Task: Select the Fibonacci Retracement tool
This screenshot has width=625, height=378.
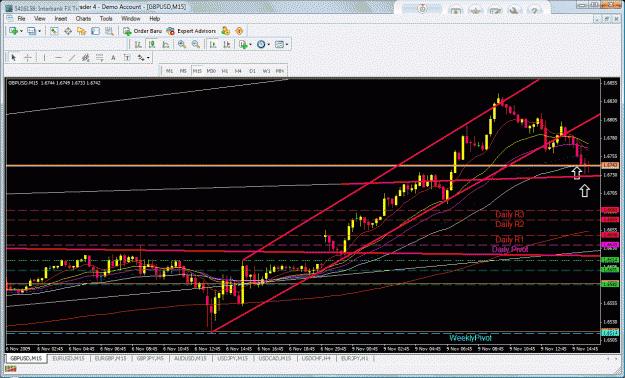Action: click(x=99, y=58)
